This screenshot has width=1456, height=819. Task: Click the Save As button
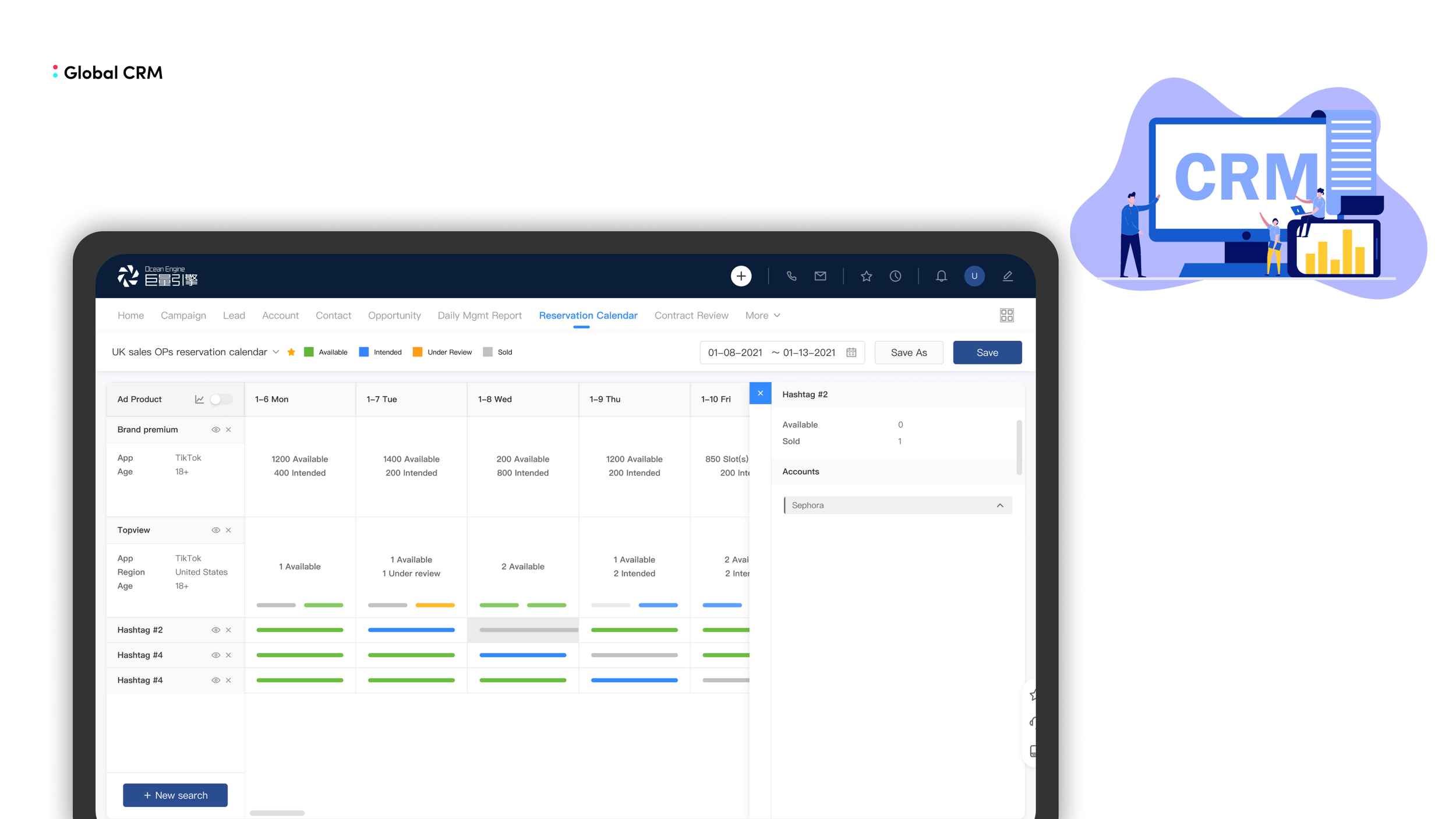(x=908, y=352)
